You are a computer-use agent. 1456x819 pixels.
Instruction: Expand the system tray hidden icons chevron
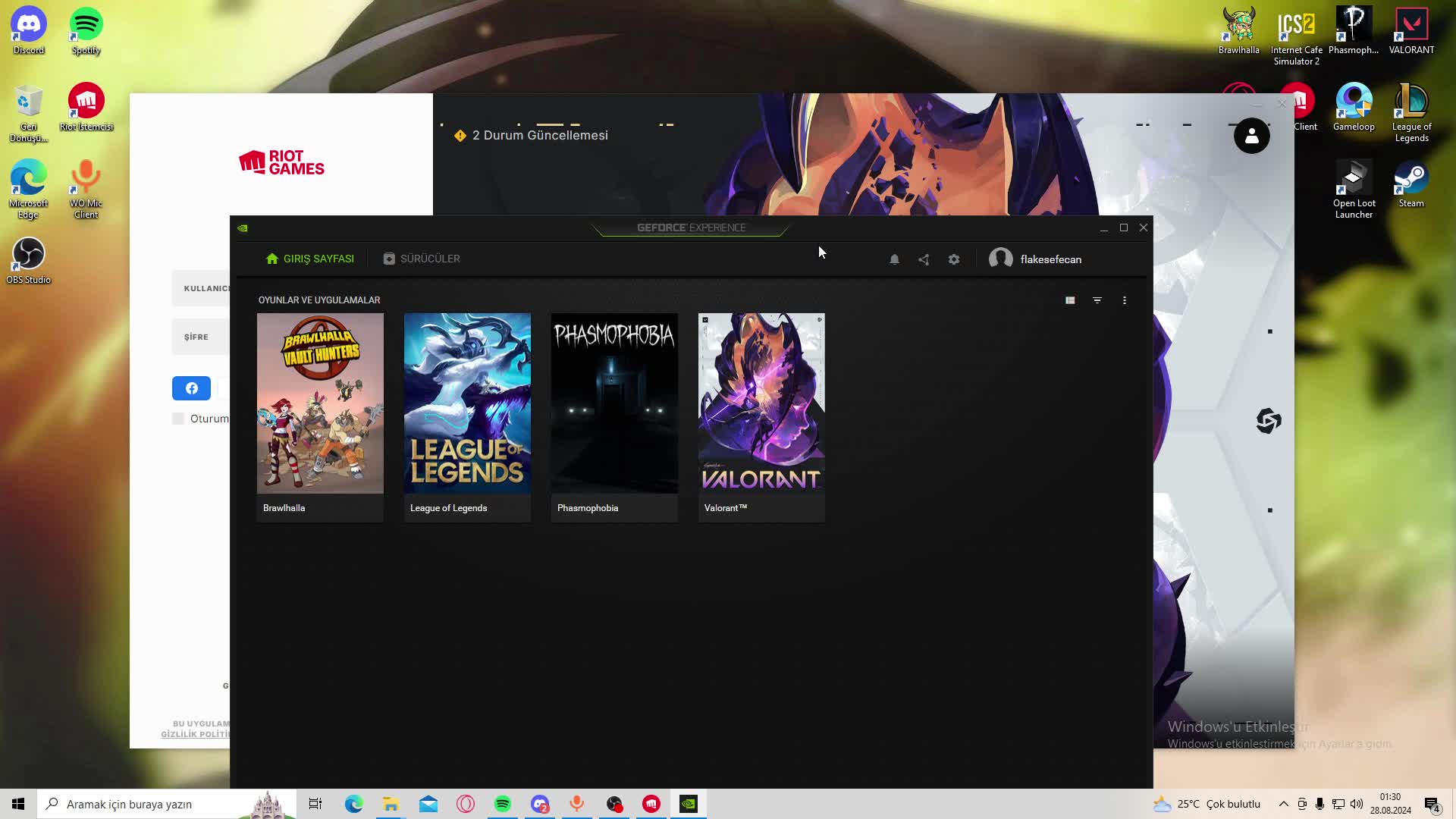[1283, 804]
